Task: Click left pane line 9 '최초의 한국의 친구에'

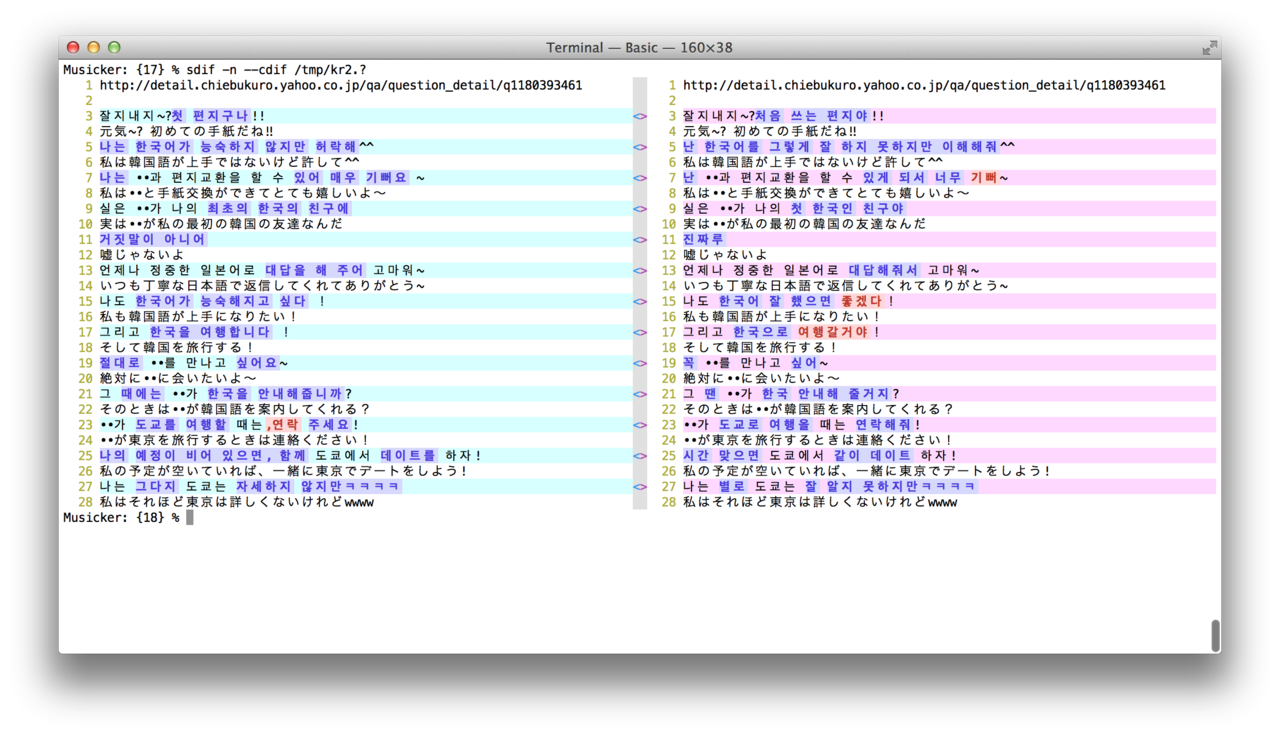Action: click(279, 209)
